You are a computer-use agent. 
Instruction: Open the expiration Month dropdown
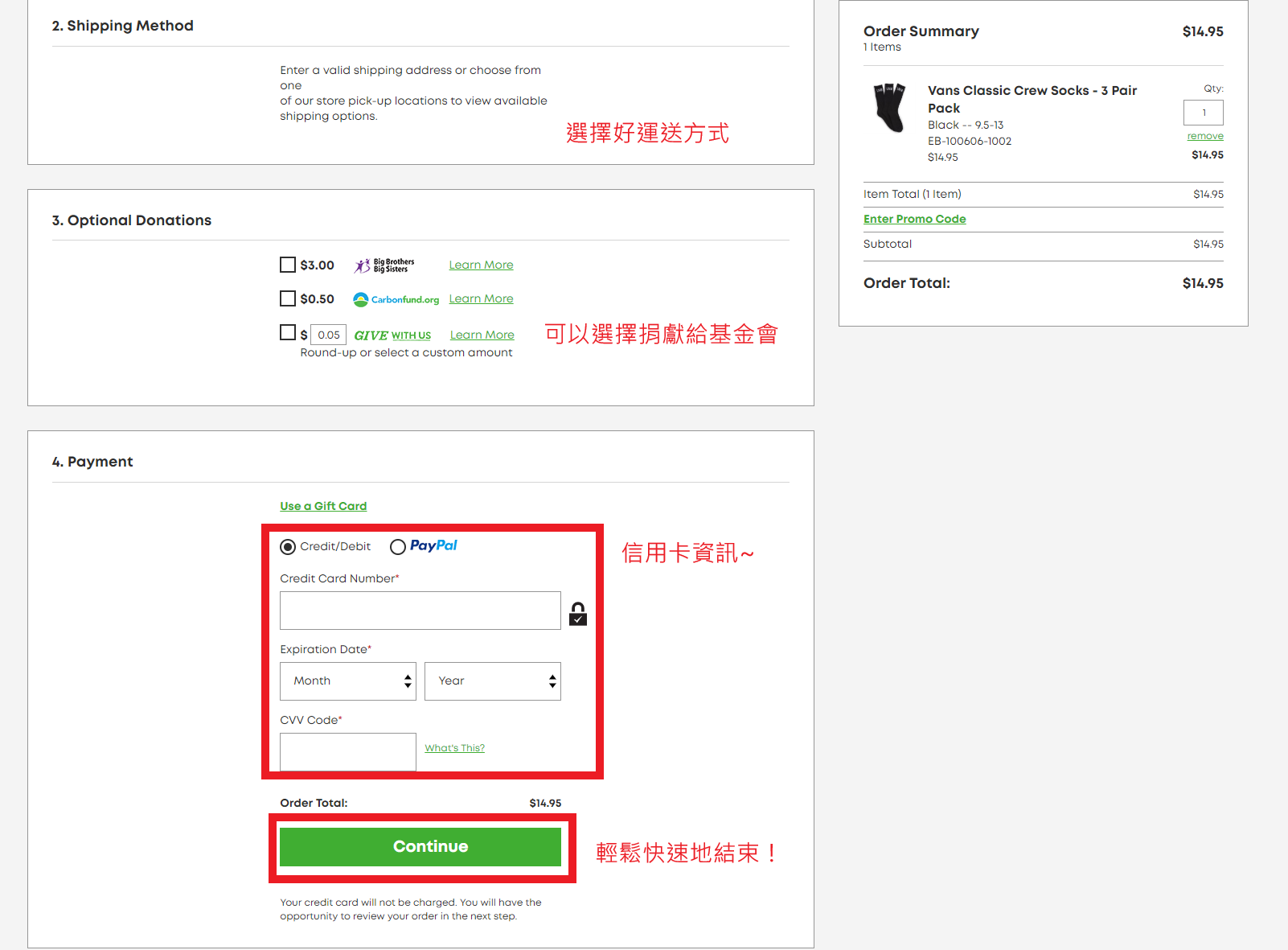(x=347, y=681)
